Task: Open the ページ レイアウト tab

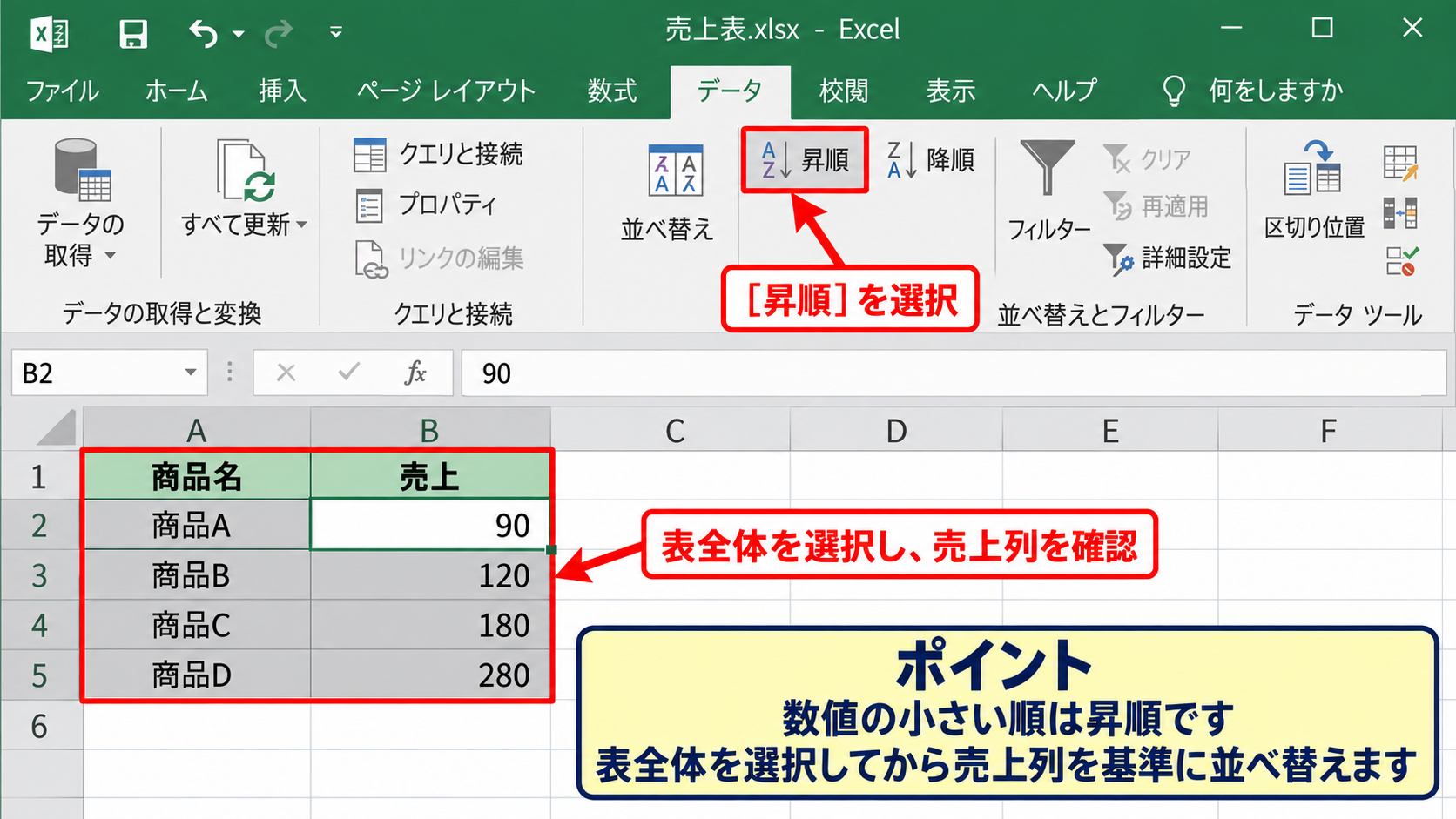Action: 446,91
